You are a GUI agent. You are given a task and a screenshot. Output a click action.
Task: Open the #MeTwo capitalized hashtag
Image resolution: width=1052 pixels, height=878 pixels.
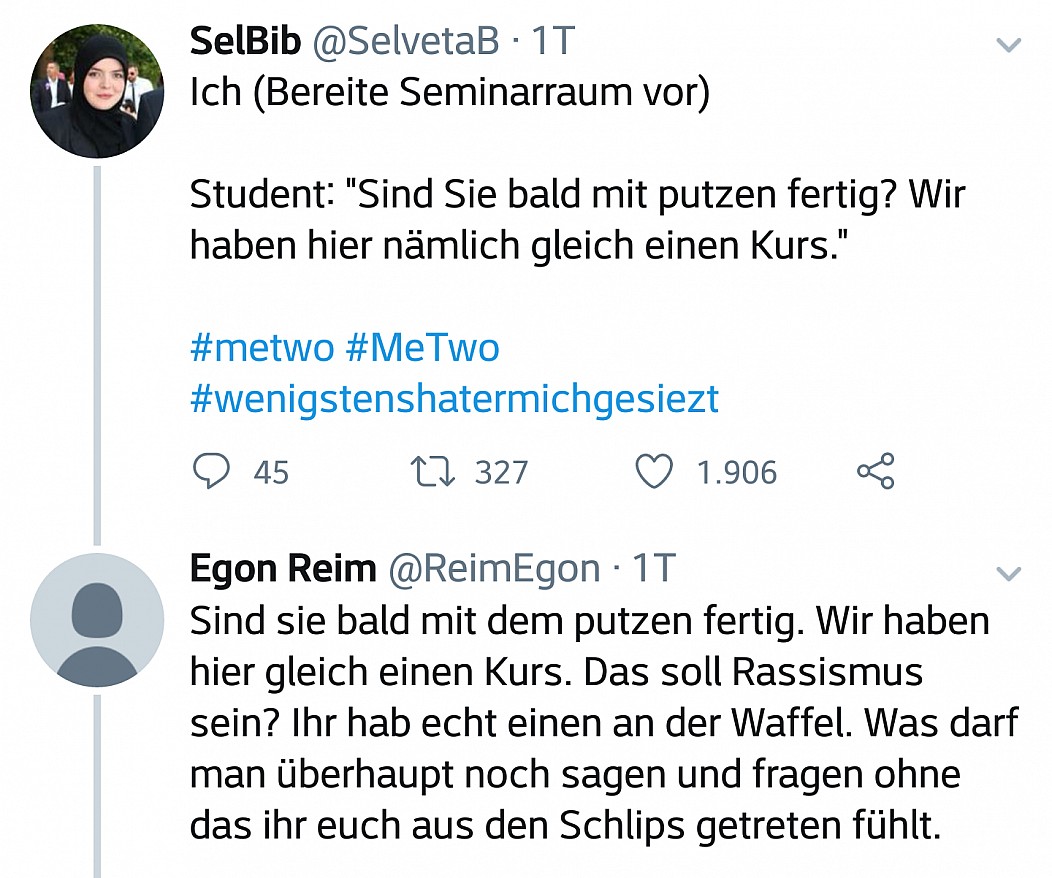click(x=423, y=347)
